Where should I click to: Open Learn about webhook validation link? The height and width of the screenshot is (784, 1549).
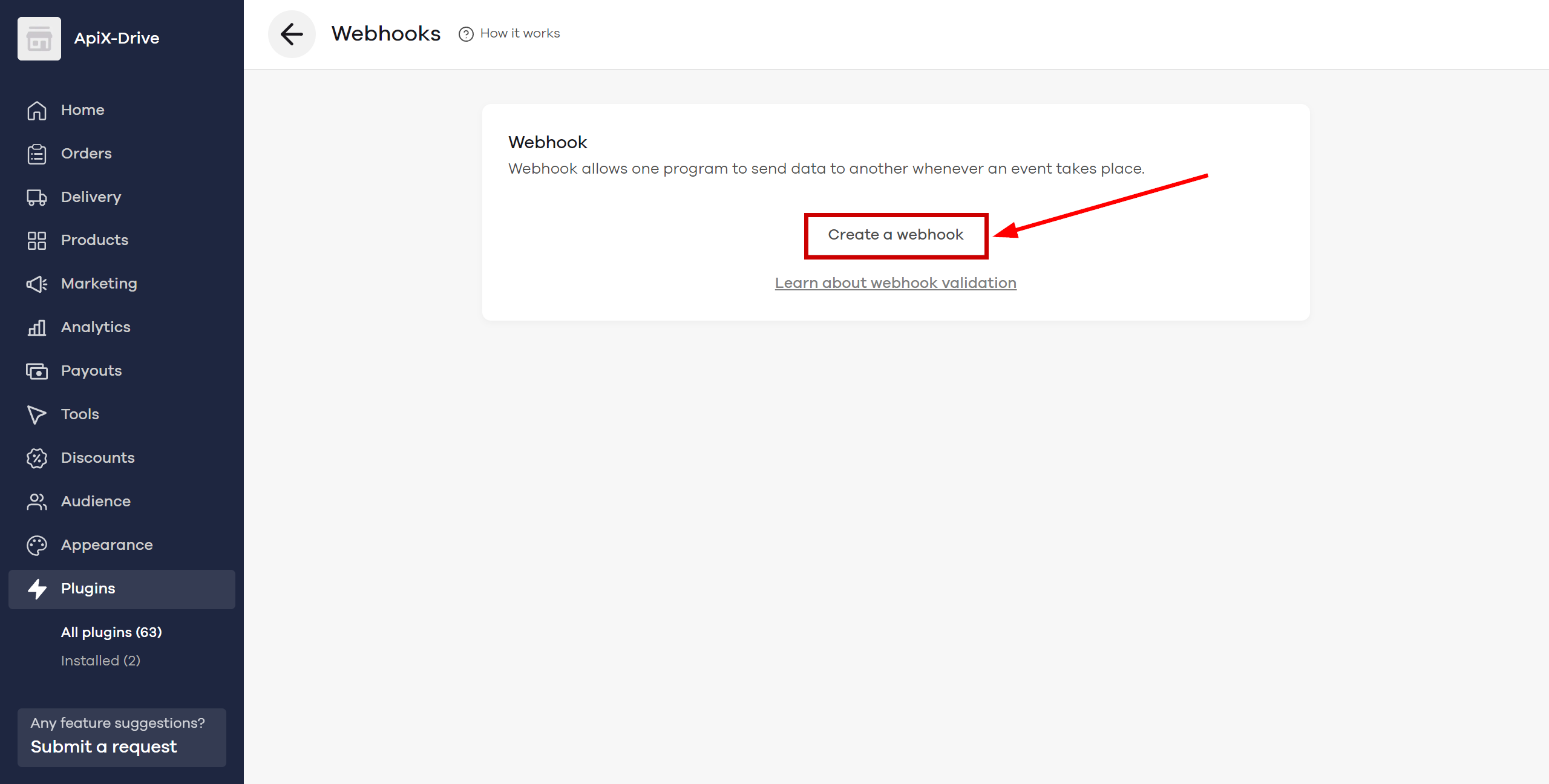(896, 283)
